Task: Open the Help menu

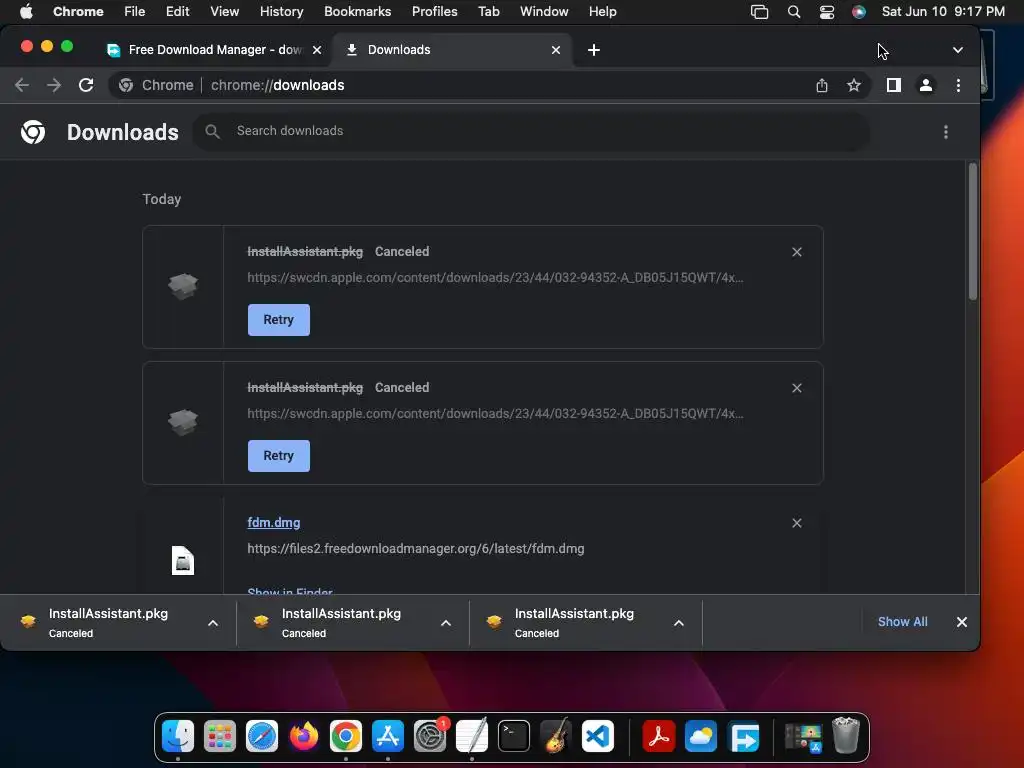Action: pos(602,11)
